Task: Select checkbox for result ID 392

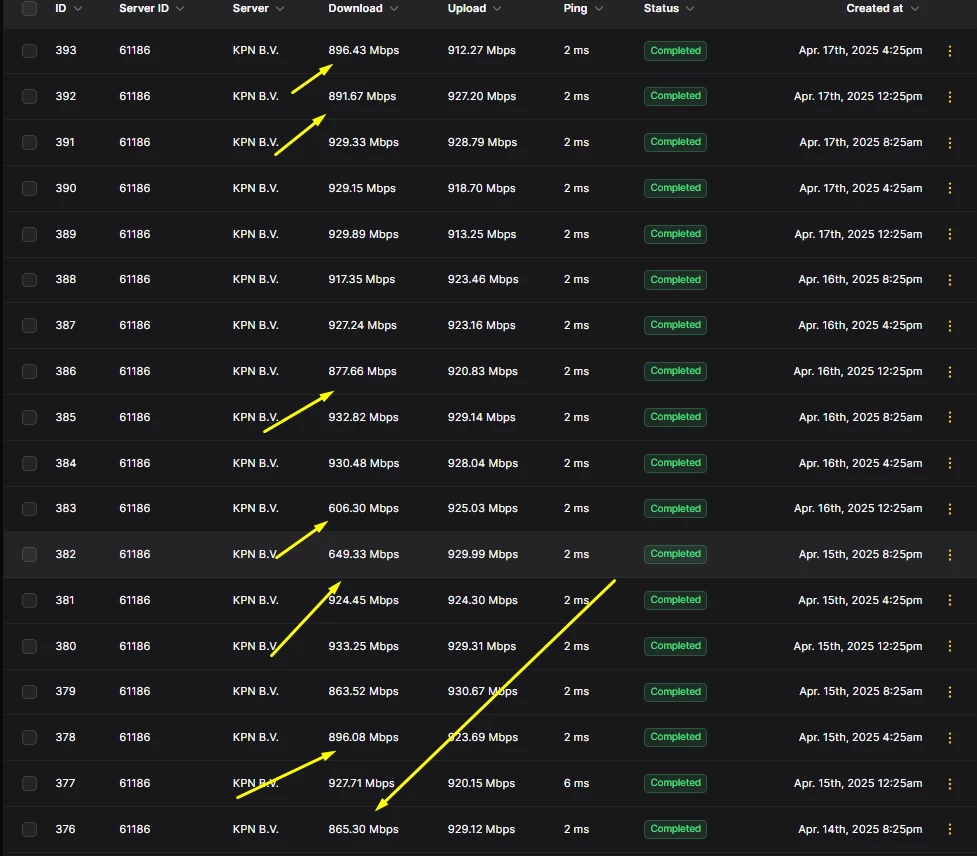Action: [29, 96]
